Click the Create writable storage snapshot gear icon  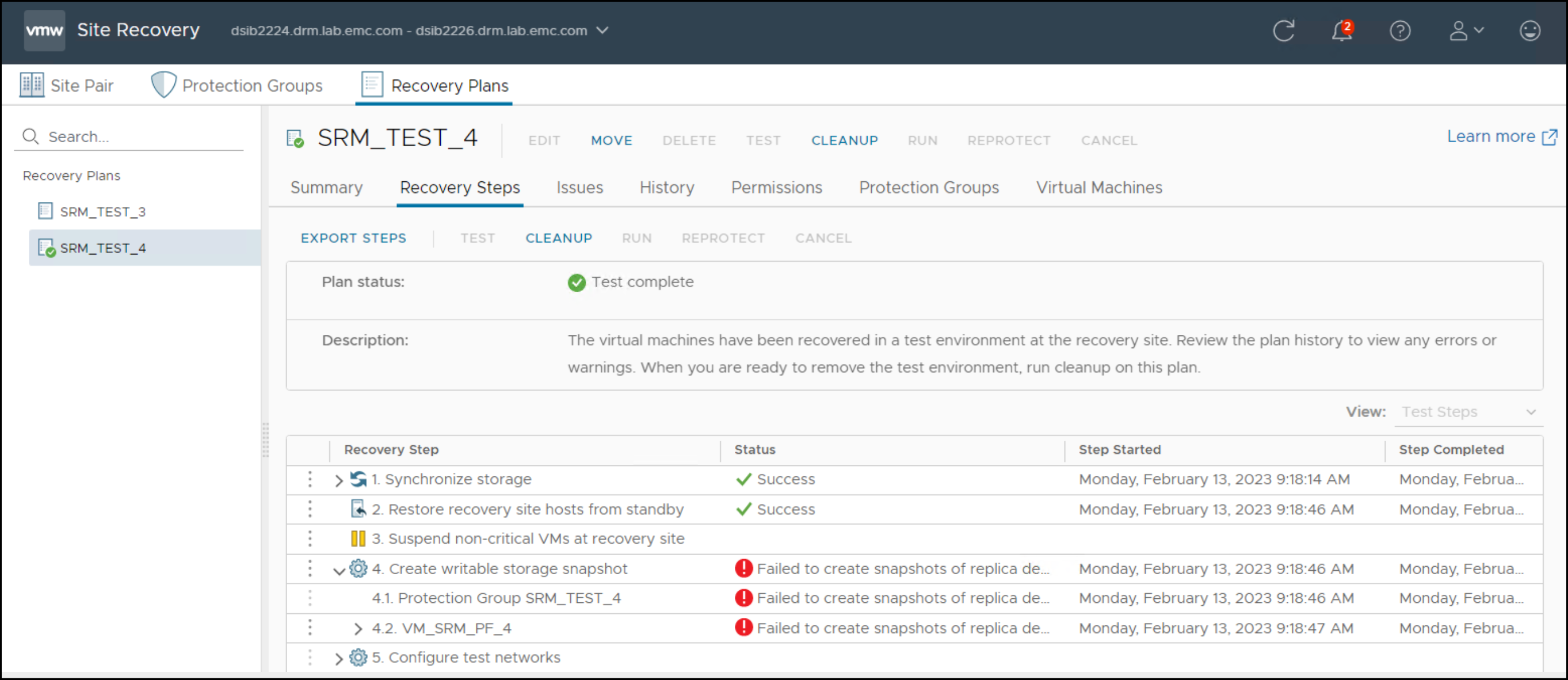(358, 568)
